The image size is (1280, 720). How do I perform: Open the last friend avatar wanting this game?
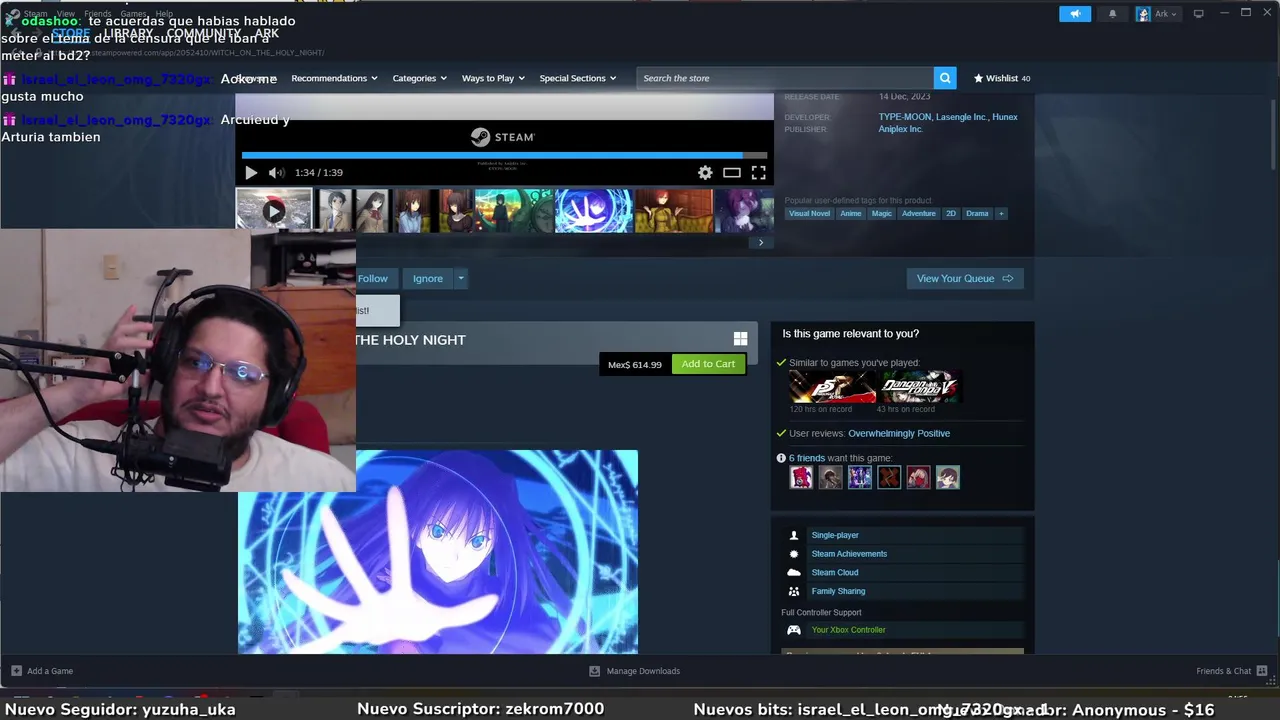pos(948,478)
